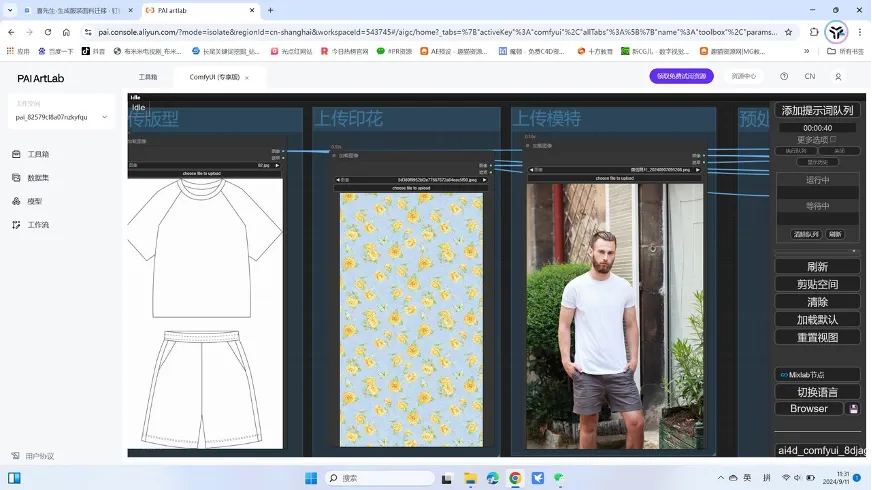Click the save icon next to Browser
The image size is (872, 490).
point(853,409)
